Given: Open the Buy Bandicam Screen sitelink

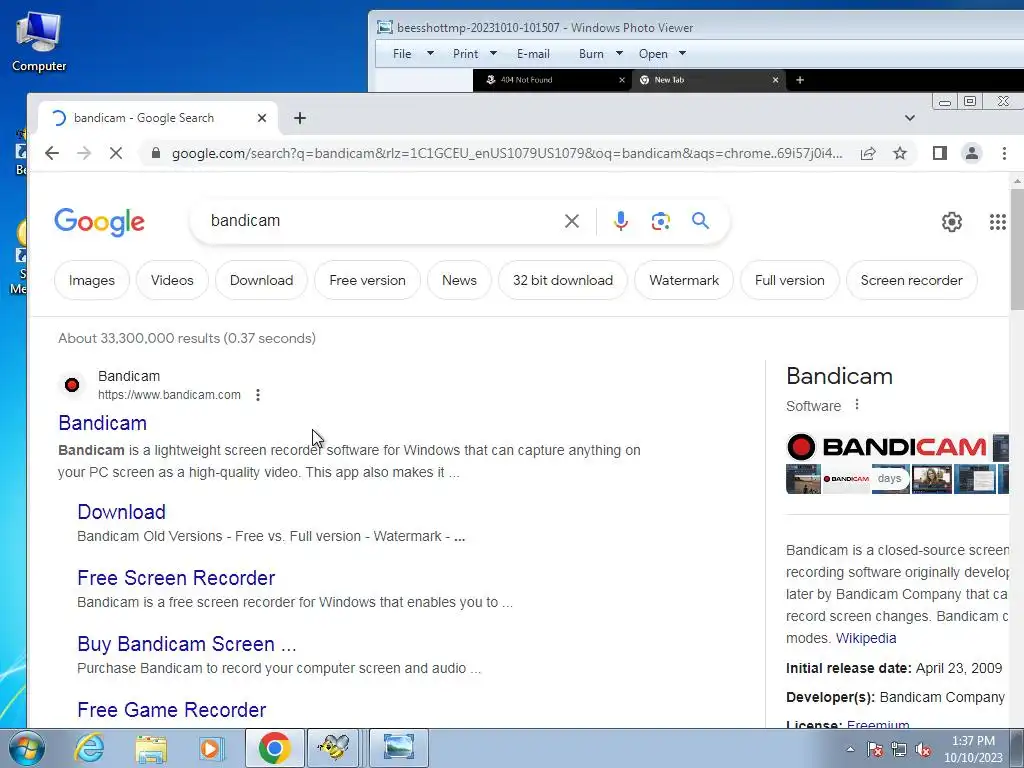Looking at the screenshot, I should click(187, 644).
